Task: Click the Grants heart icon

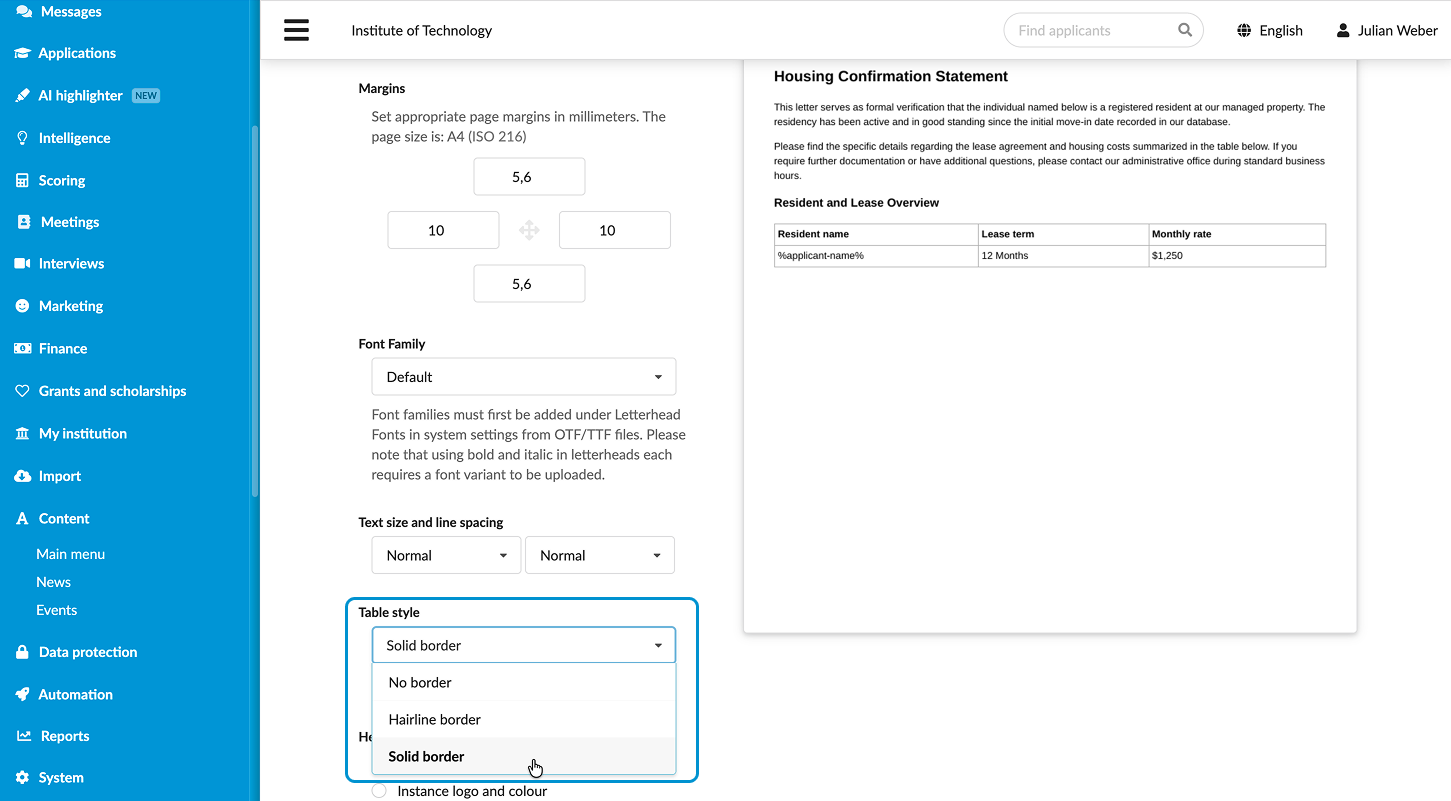Action: coord(22,391)
